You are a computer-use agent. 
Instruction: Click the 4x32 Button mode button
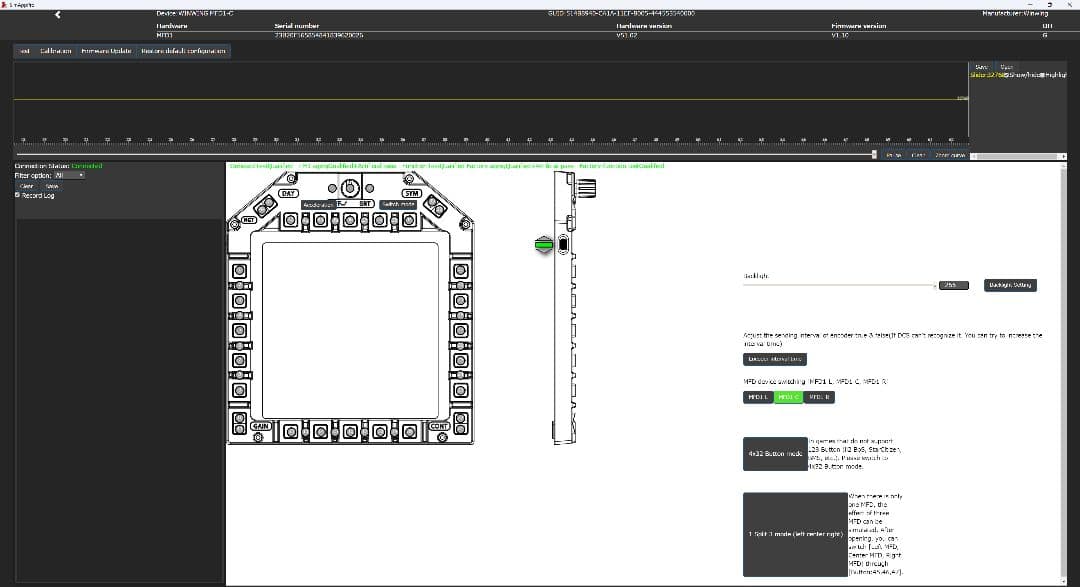tap(775, 453)
